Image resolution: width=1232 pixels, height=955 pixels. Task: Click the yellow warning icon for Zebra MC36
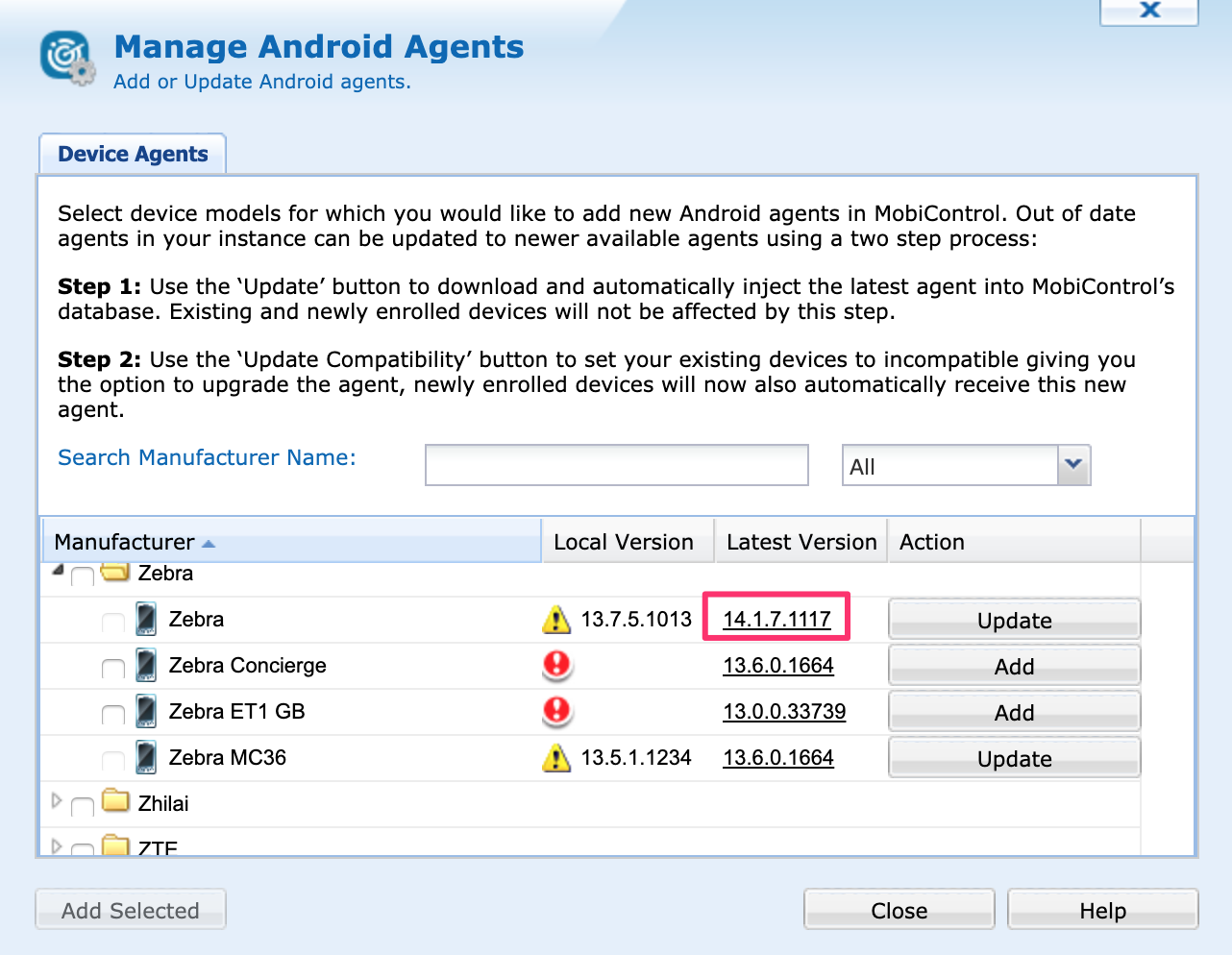[555, 758]
